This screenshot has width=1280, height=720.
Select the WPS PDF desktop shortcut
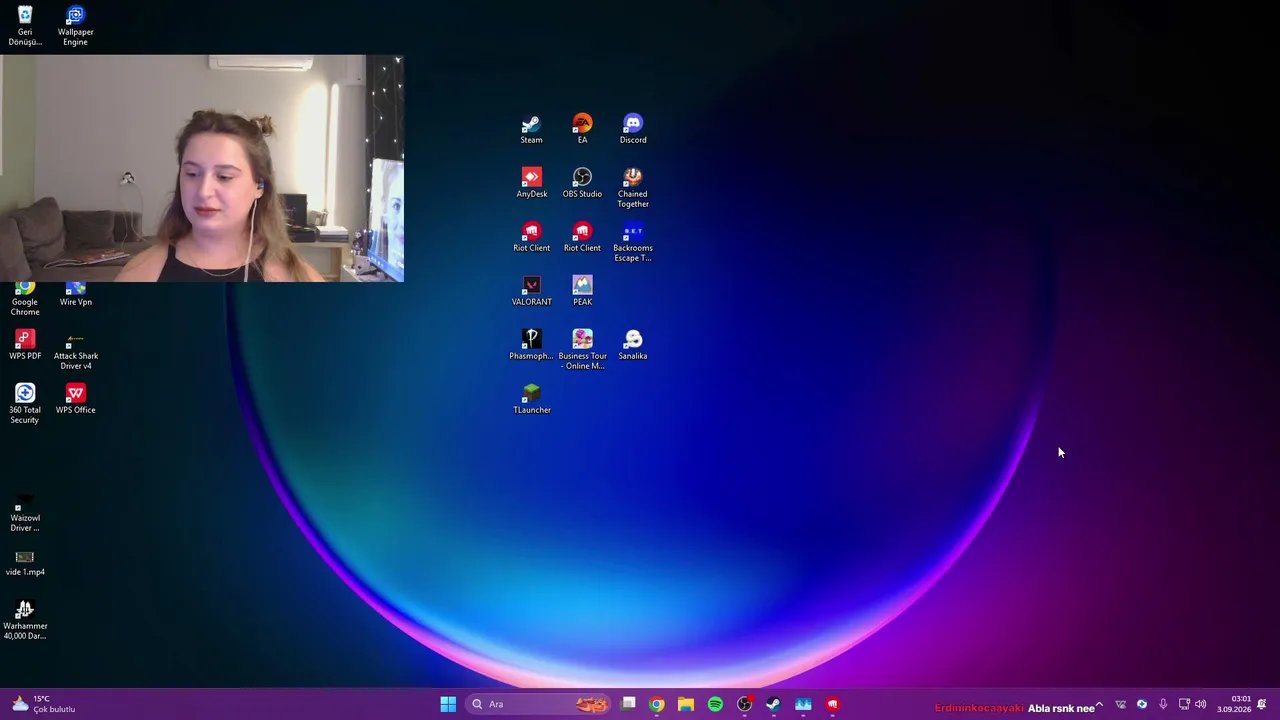(x=25, y=346)
